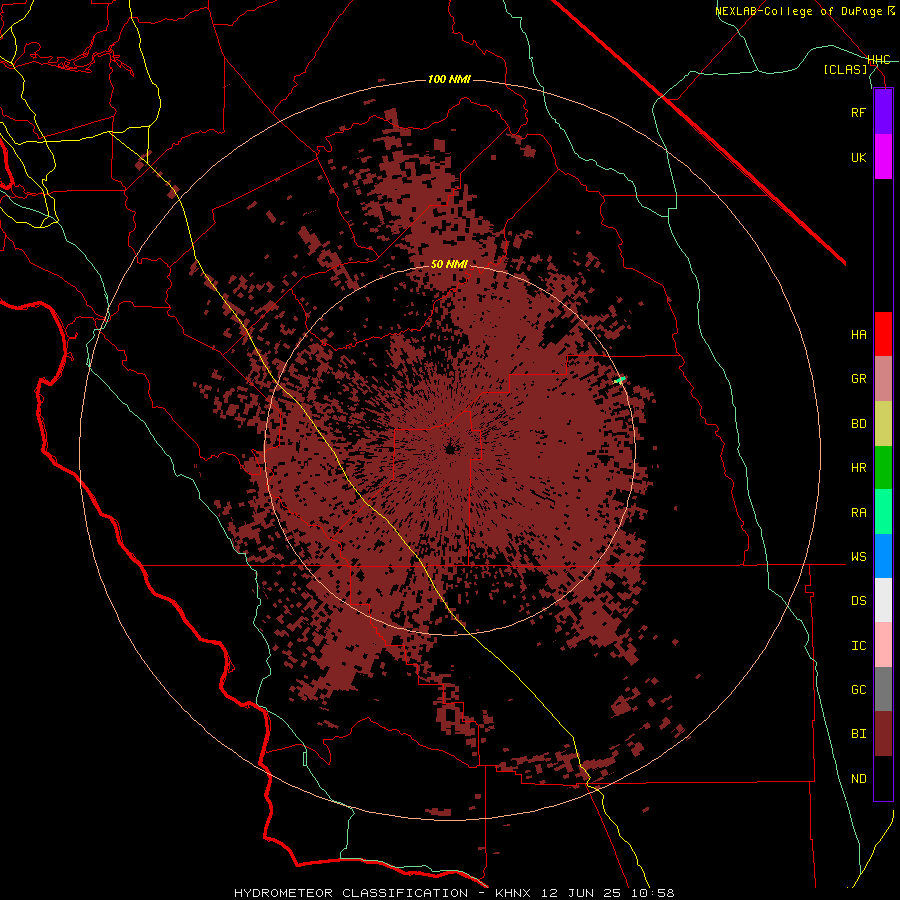Select the IC light-pink legend swatch
This screenshot has width=900, height=900.
pos(883,645)
